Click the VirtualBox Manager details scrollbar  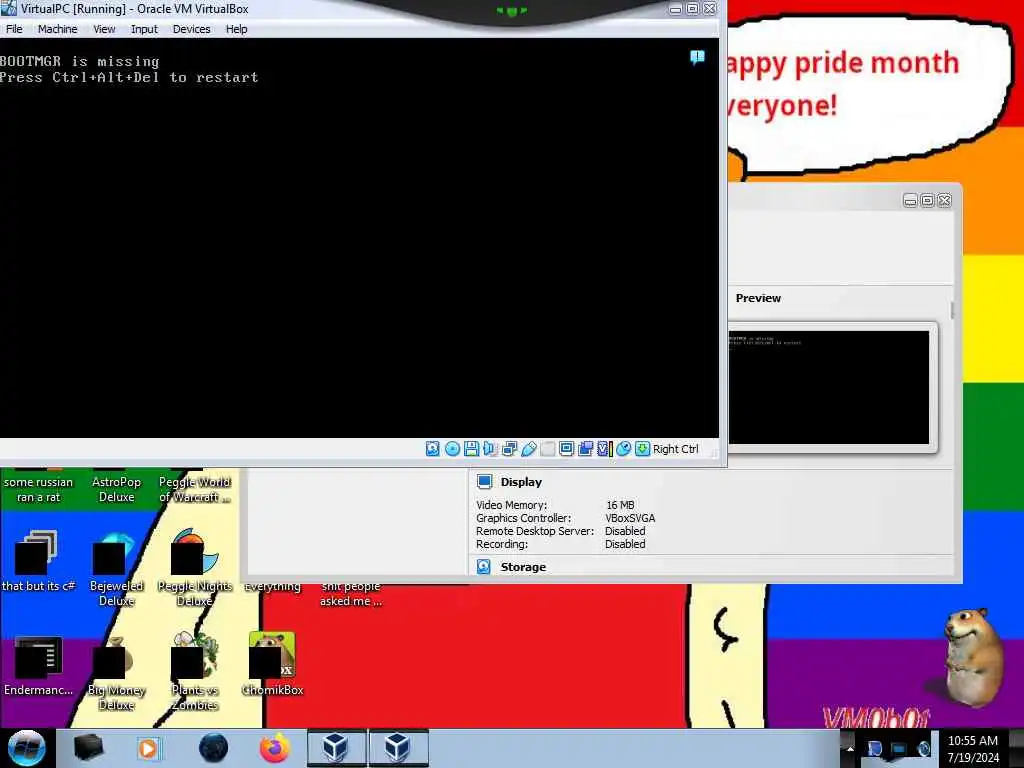tap(952, 310)
